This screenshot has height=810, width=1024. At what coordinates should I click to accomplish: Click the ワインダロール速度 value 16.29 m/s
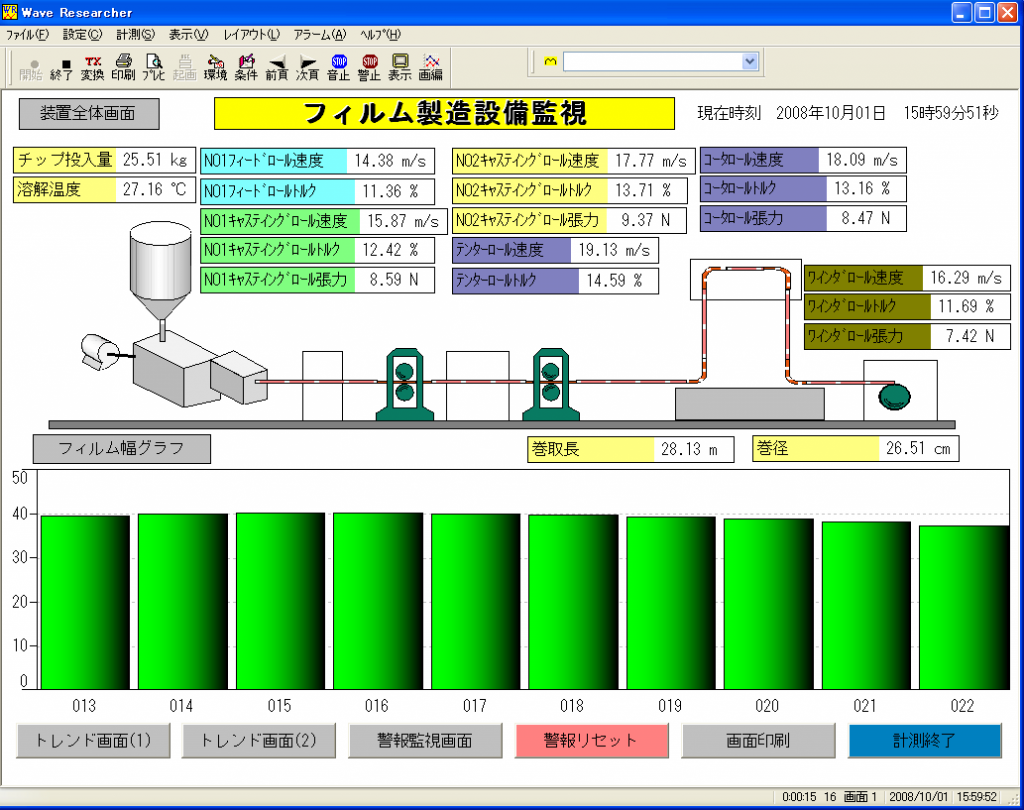click(x=966, y=278)
